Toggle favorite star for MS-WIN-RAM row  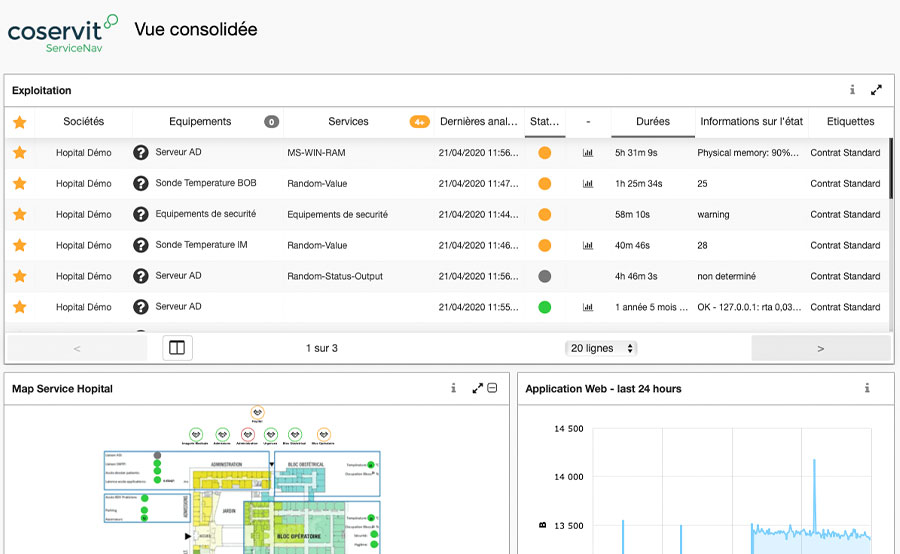click(20, 152)
